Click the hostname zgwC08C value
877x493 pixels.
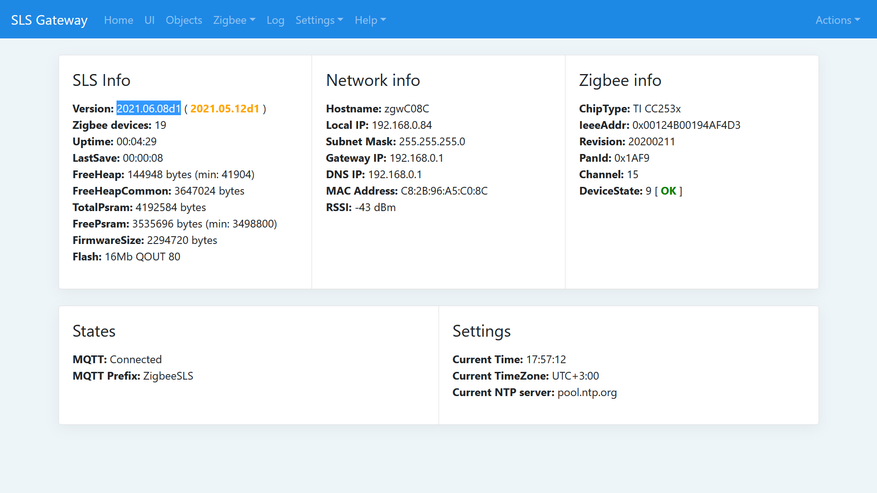point(406,109)
